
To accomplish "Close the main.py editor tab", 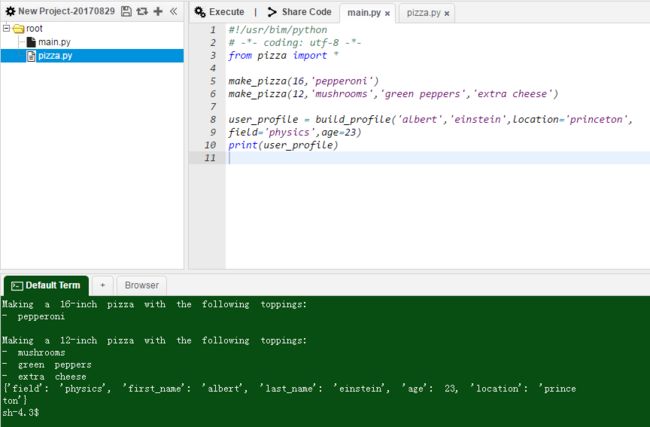I will [x=387, y=13].
